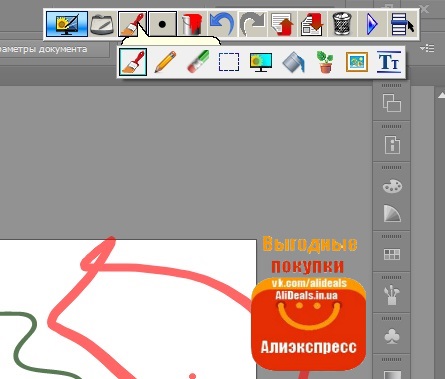Screen dimensions: 445x379
Task: Open the brushes-in-cup panel icon
Action: click(x=392, y=295)
